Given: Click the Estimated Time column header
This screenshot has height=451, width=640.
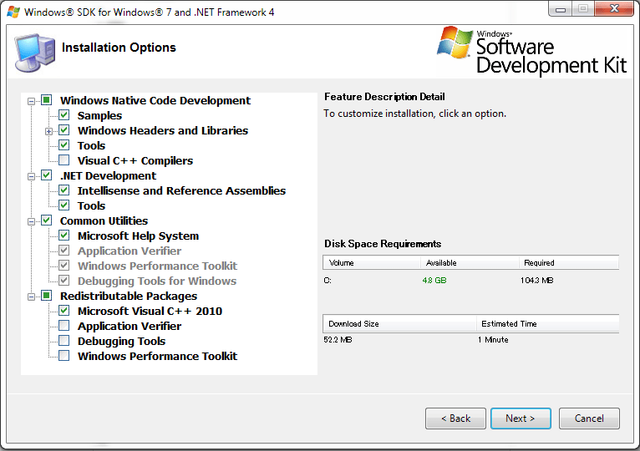Looking at the screenshot, I should pyautogui.click(x=548, y=324).
